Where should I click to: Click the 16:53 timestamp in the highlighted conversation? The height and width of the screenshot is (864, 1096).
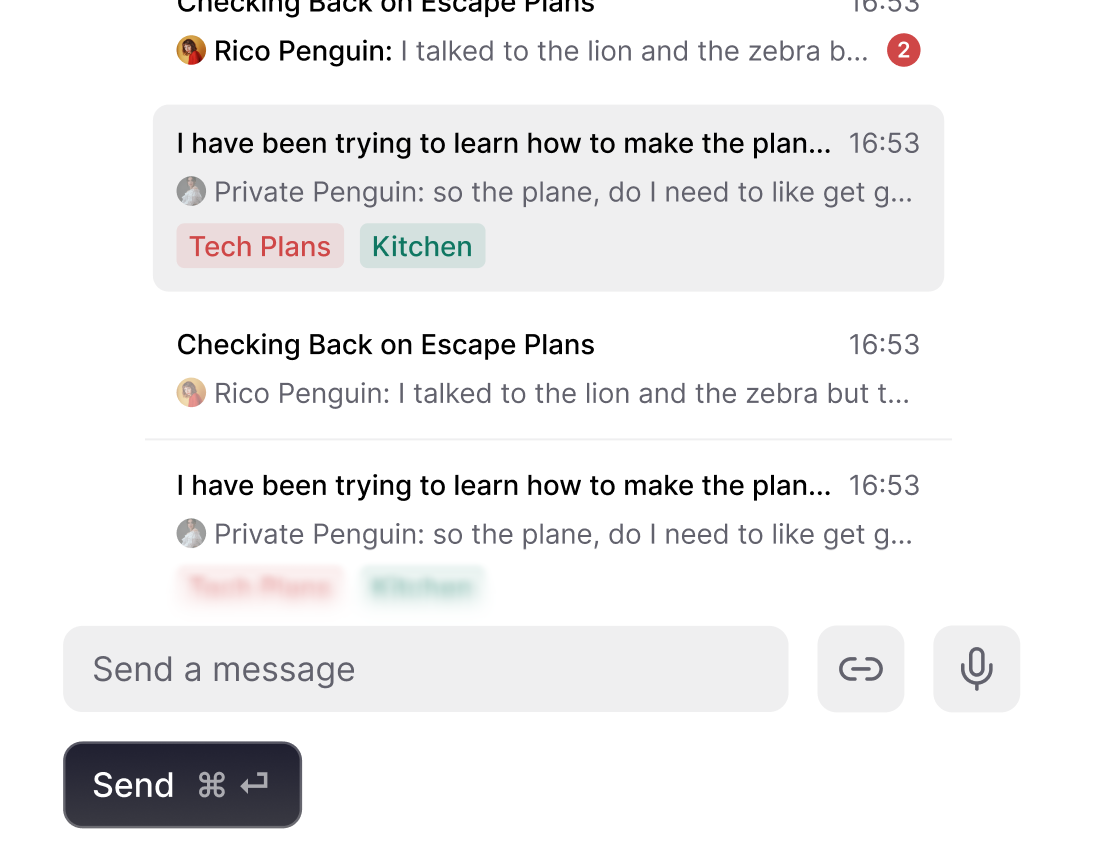884,144
